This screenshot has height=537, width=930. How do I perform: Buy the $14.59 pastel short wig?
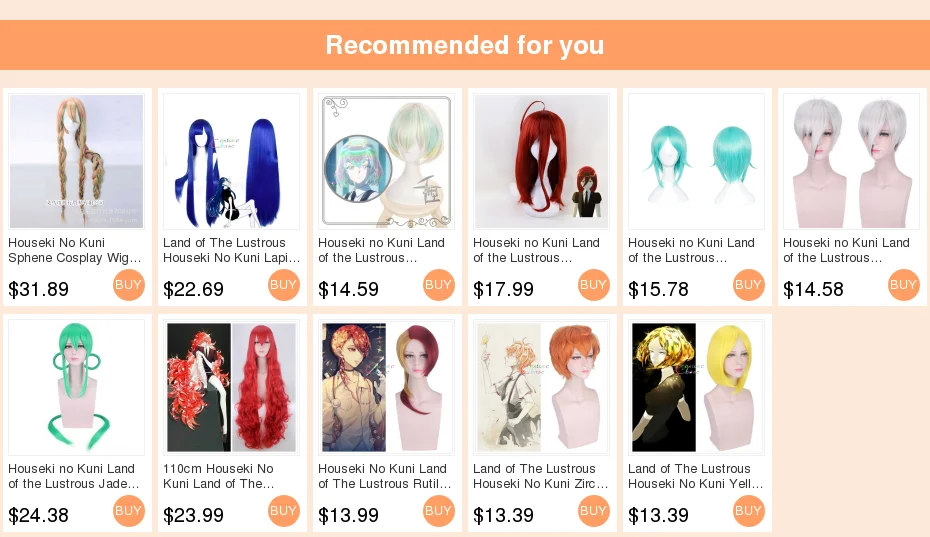(x=438, y=285)
